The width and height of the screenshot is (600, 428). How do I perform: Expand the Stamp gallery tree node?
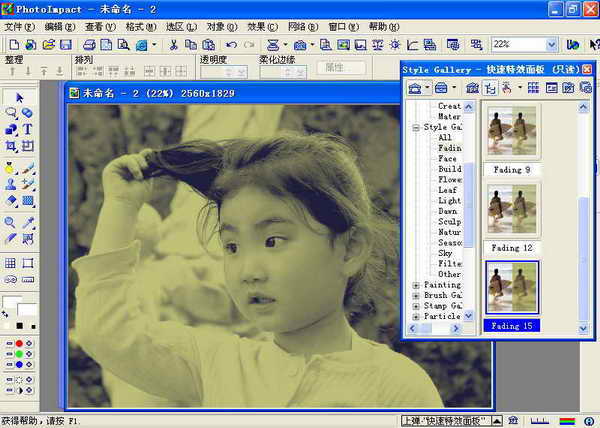pos(416,306)
